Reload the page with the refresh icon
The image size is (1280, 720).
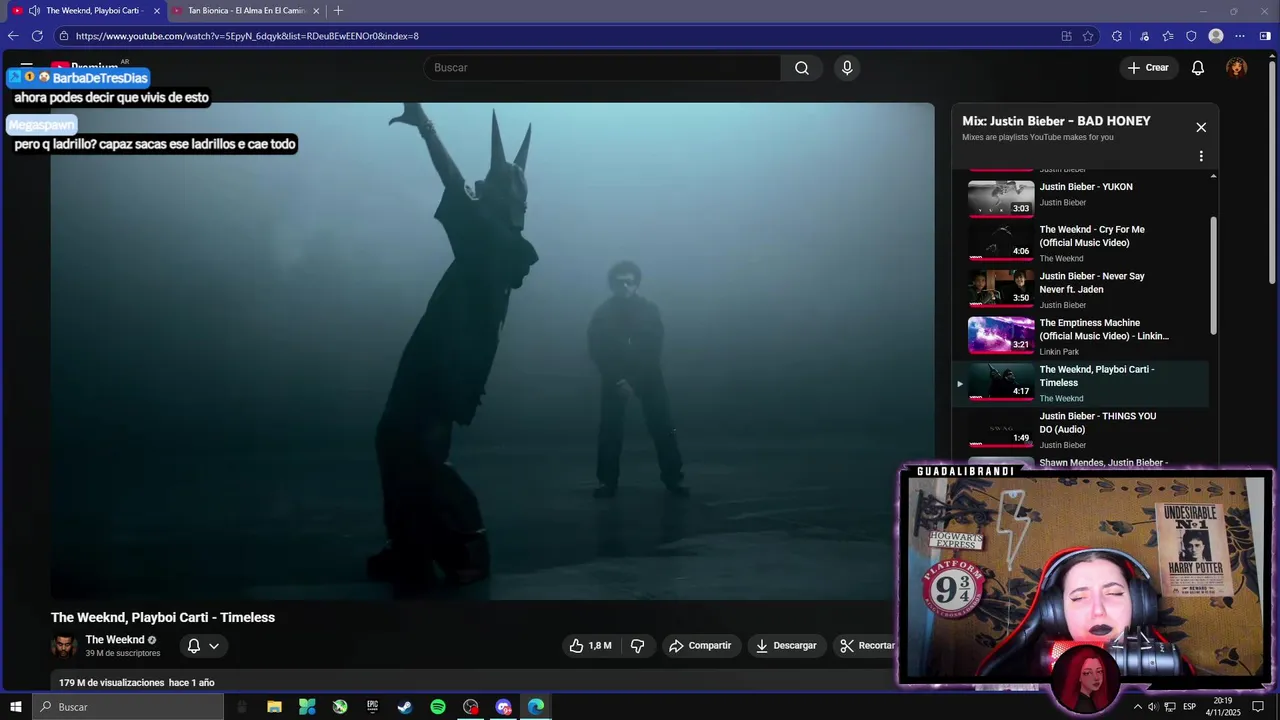point(38,36)
